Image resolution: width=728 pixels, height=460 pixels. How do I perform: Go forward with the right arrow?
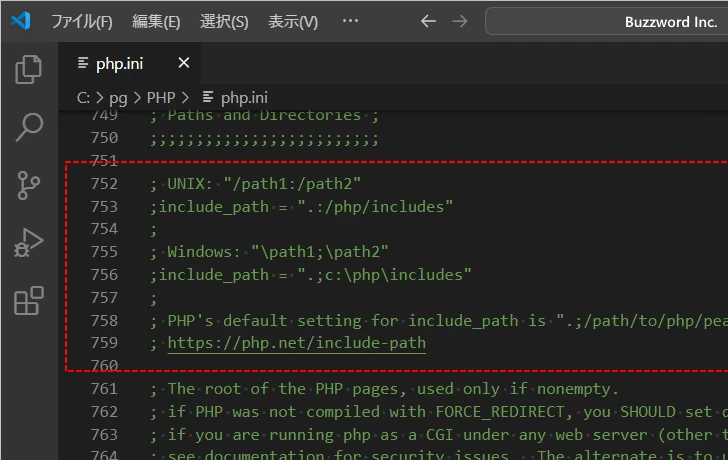pyautogui.click(x=460, y=21)
